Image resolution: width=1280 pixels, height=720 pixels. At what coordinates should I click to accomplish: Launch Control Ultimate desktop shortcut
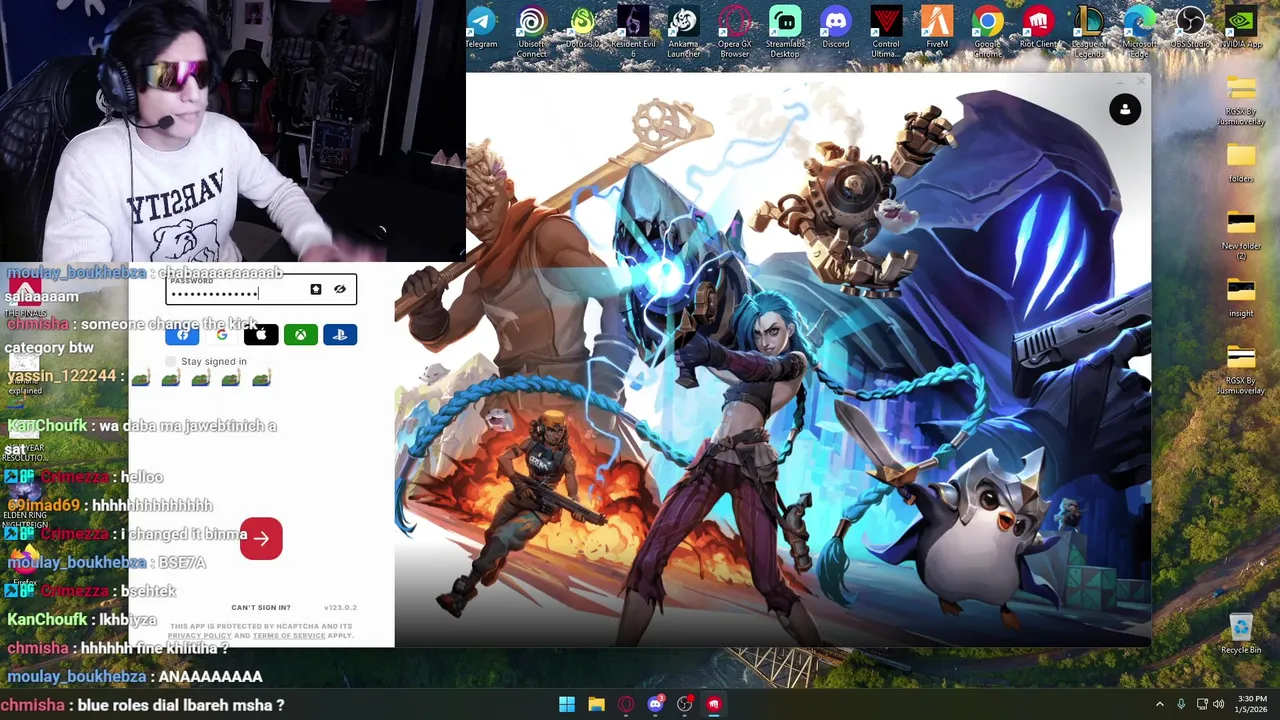pos(886,32)
